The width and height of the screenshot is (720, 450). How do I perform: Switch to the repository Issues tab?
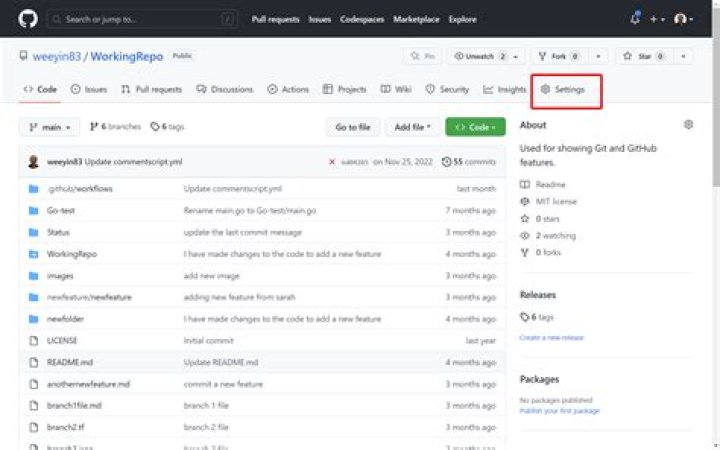click(89, 89)
